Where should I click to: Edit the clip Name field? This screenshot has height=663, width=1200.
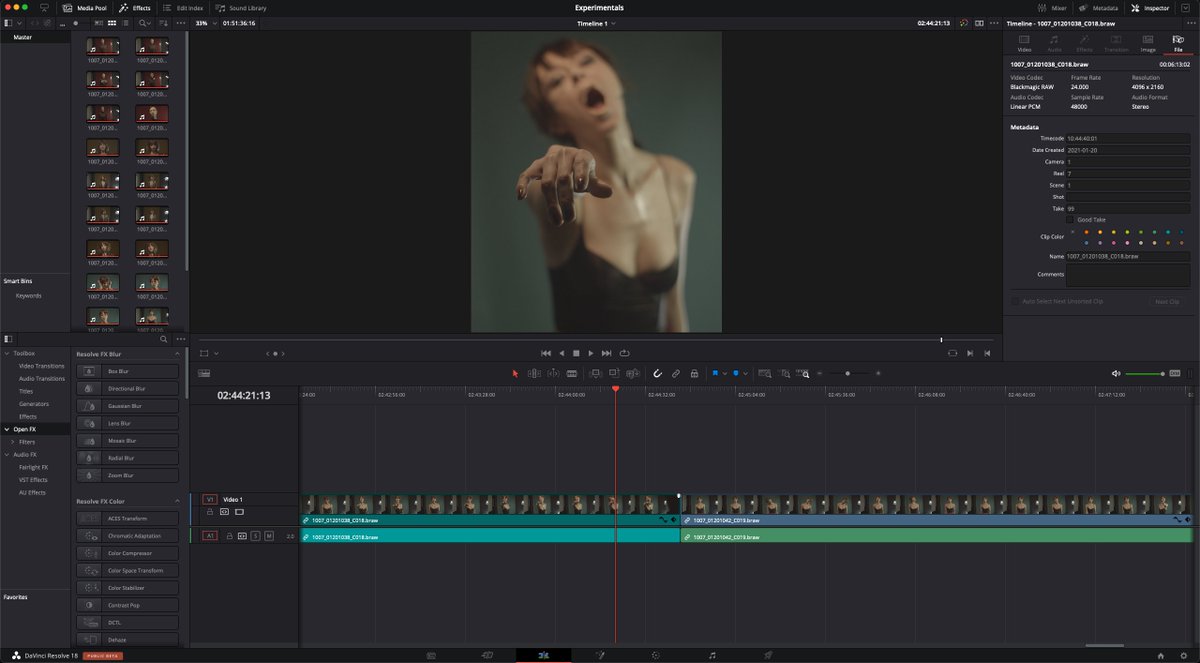point(1129,256)
